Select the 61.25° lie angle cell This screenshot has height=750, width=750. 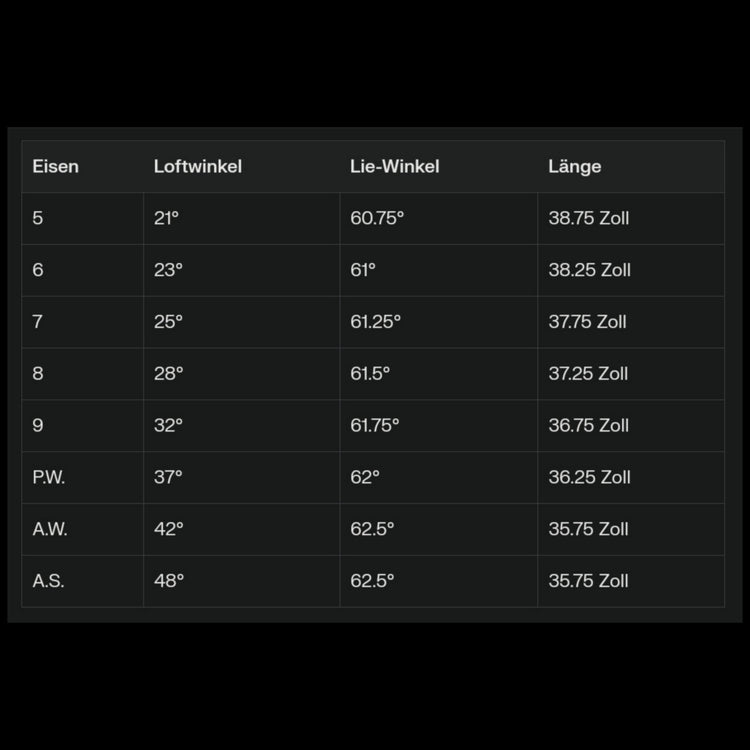coord(375,322)
